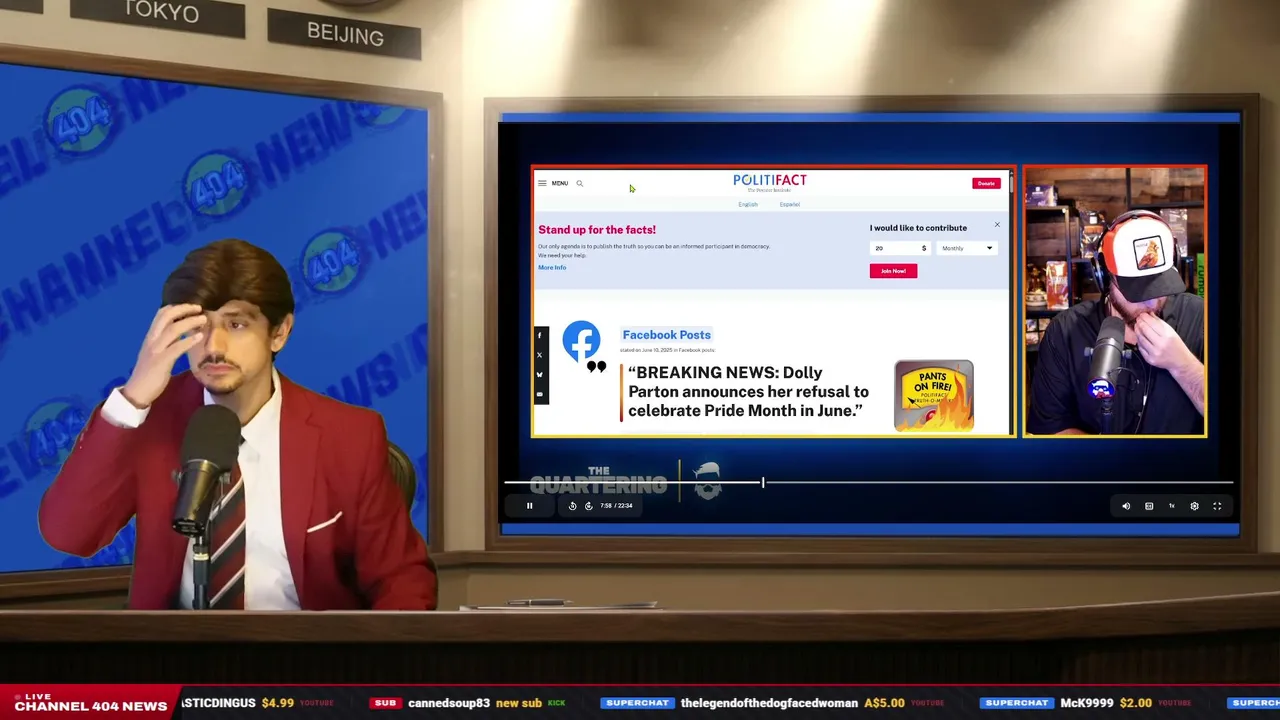Image resolution: width=1280 pixels, height=720 pixels.
Task: Click the TOKYO wall sign
Action: click(161, 13)
